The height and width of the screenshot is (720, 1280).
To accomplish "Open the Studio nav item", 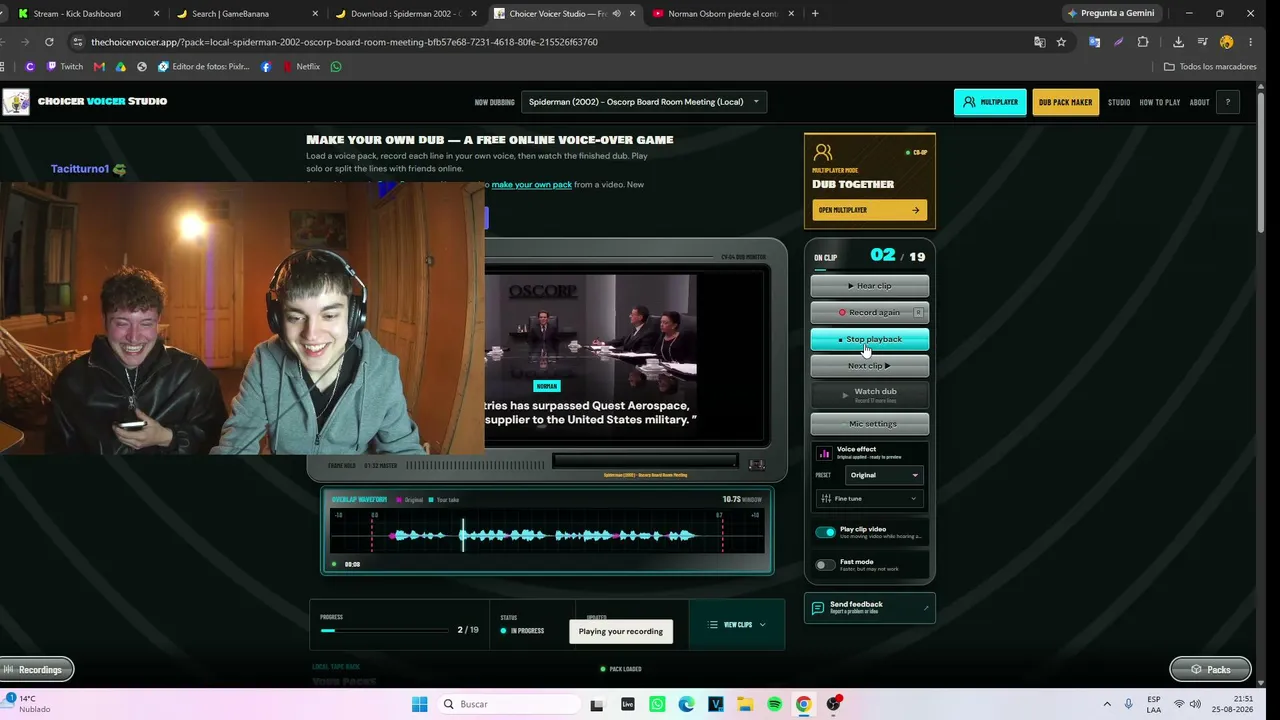I will pos(1119,102).
